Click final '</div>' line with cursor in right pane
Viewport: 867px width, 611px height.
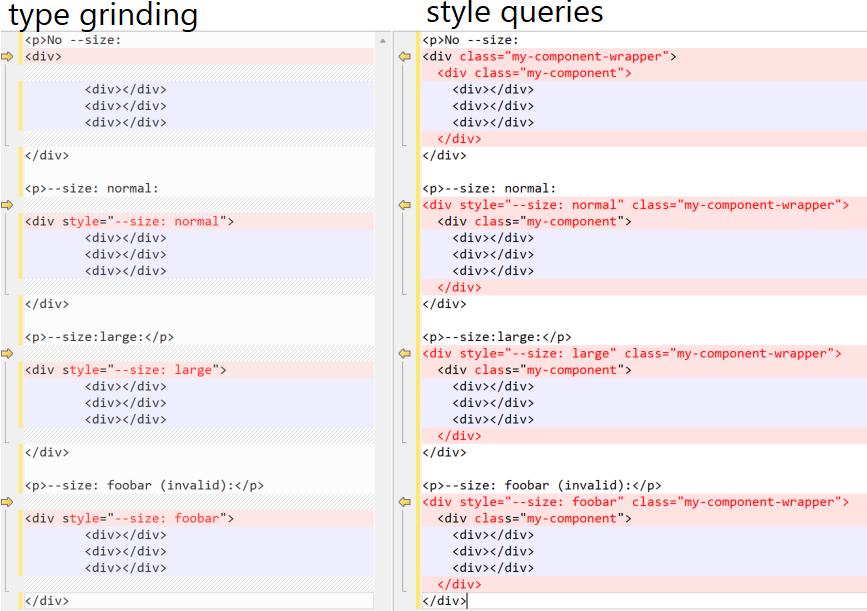coord(445,600)
